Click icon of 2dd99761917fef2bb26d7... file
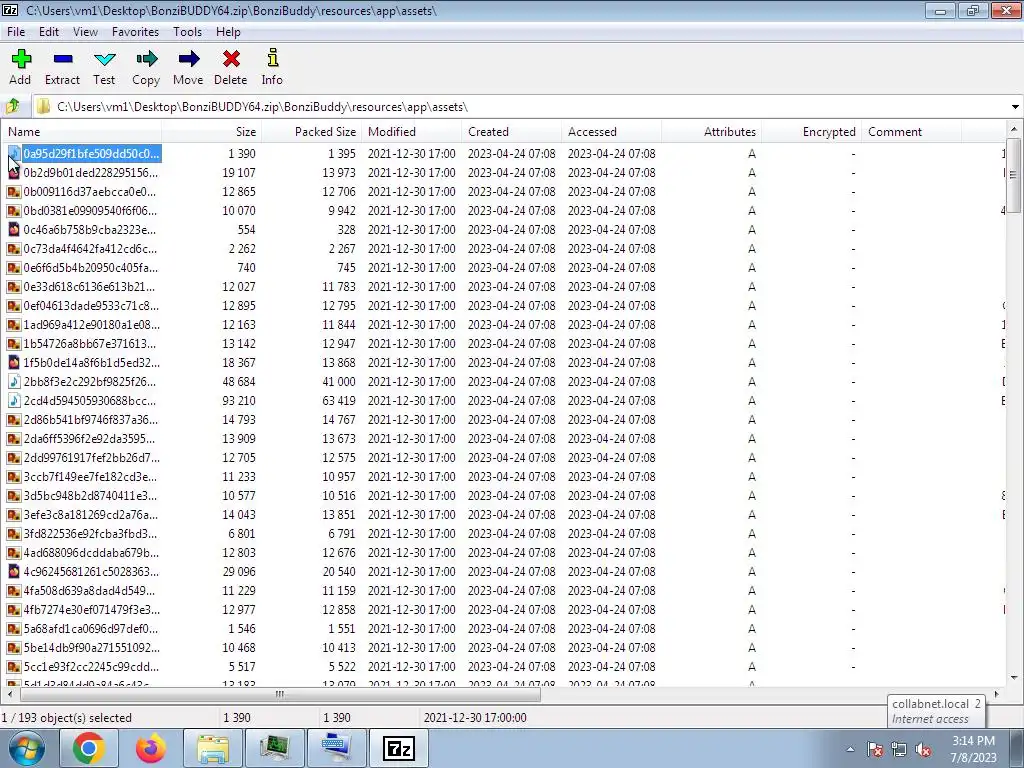This screenshot has height=768, width=1024. 14,457
